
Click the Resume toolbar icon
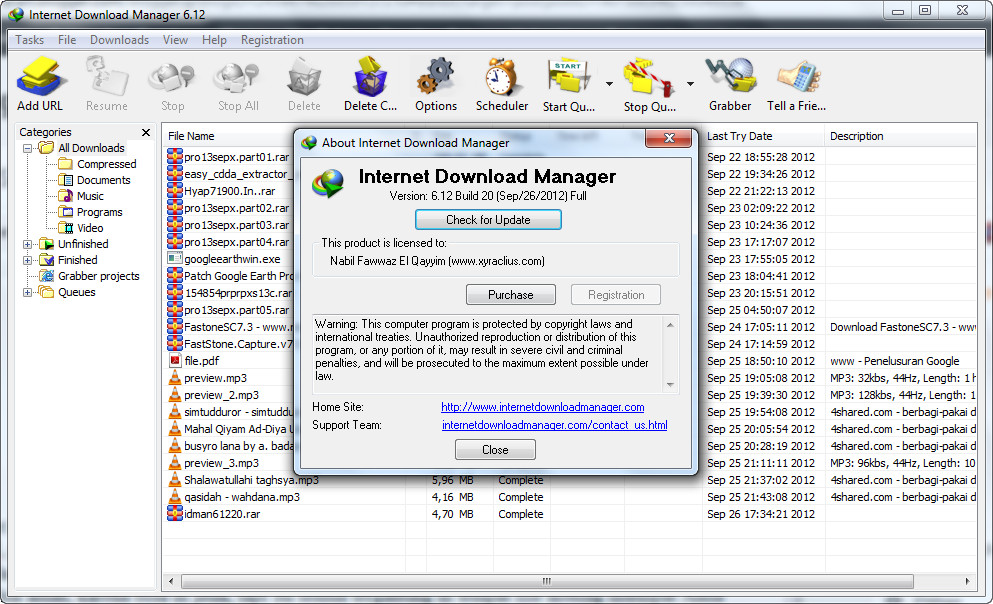click(106, 77)
